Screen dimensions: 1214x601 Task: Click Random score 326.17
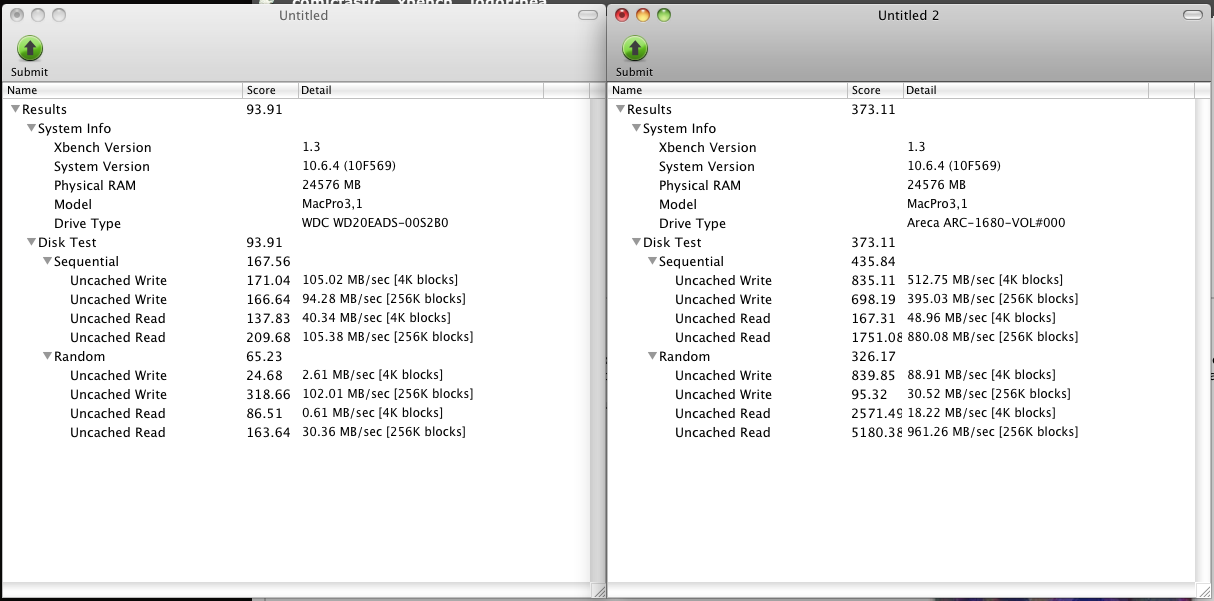click(873, 356)
